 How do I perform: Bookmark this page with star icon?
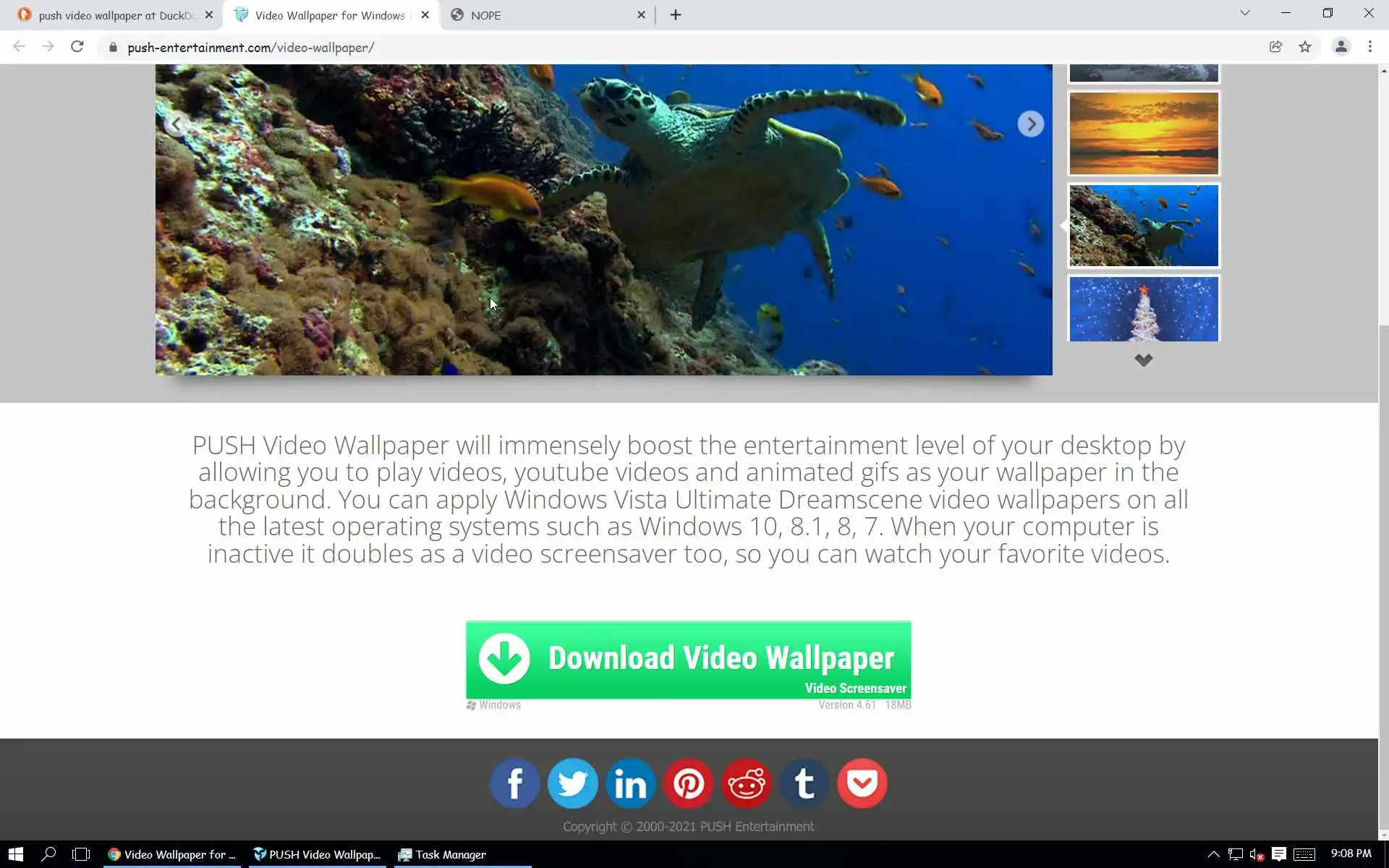coord(1304,47)
